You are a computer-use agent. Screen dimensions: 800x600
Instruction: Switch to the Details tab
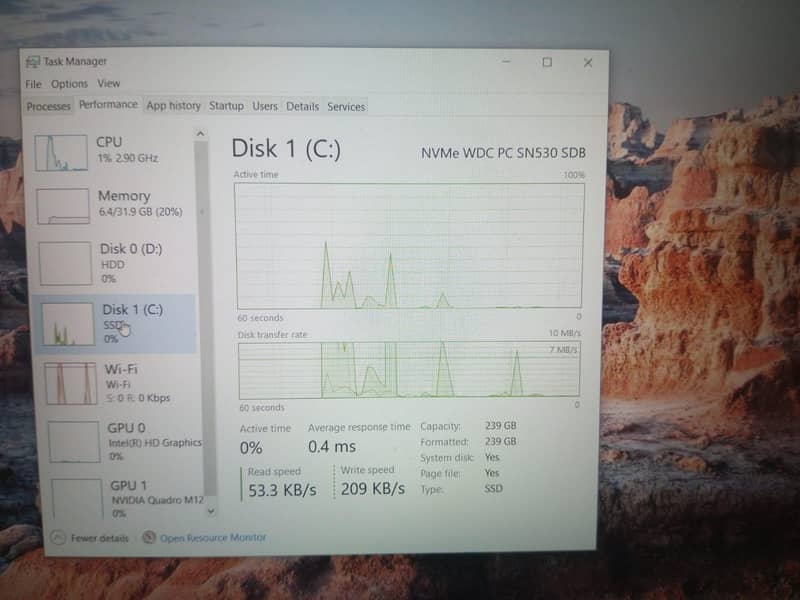click(303, 106)
